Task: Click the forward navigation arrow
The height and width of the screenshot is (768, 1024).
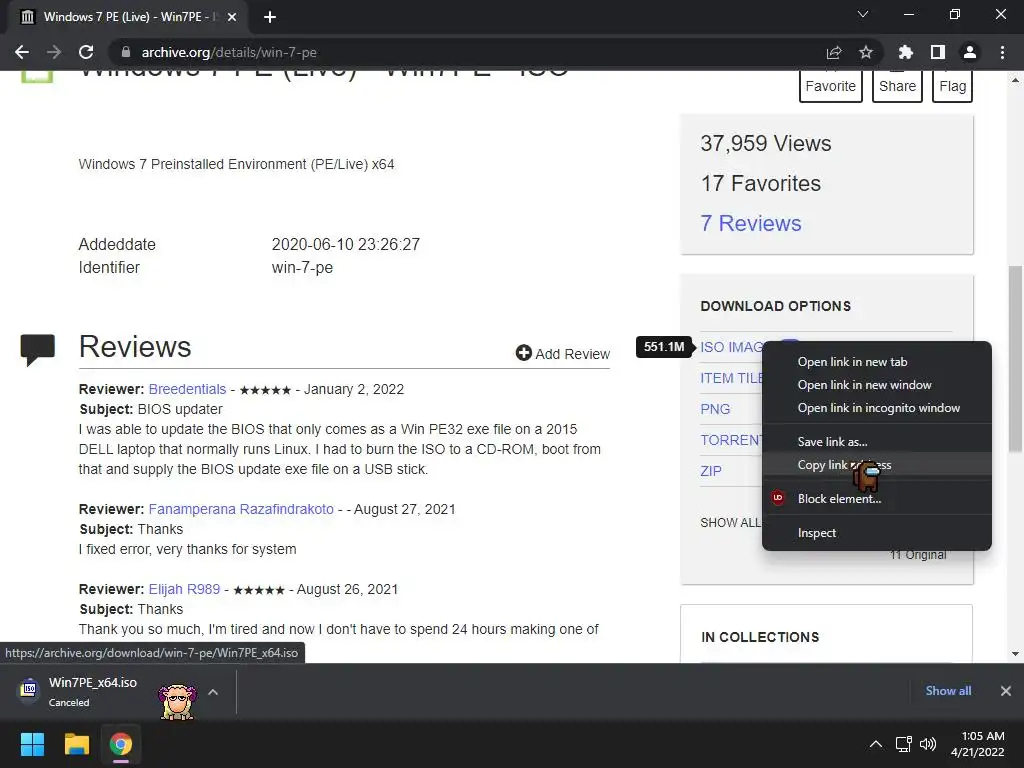Action: [x=54, y=52]
